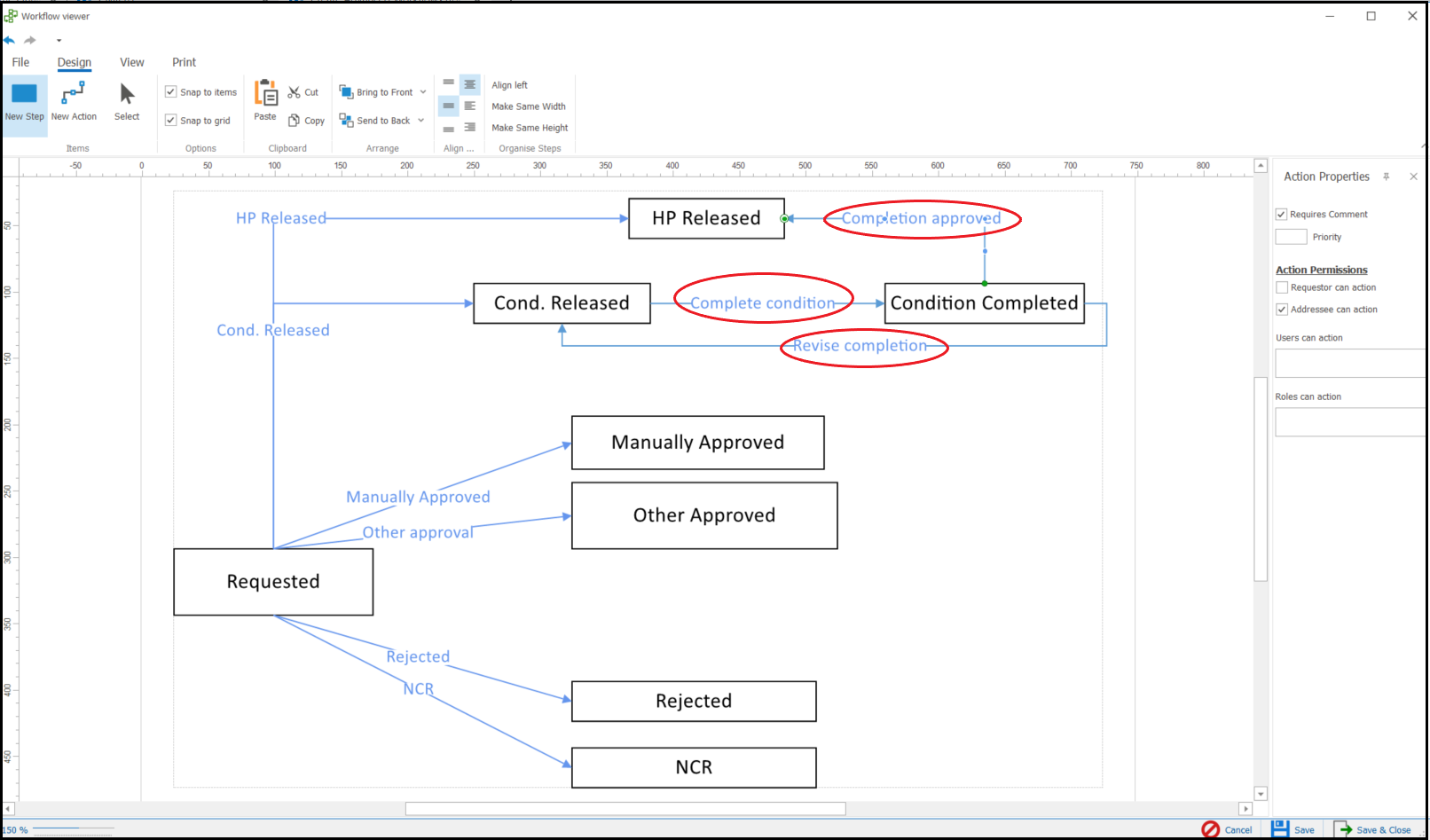Click the red Cancel icon

[1210, 829]
